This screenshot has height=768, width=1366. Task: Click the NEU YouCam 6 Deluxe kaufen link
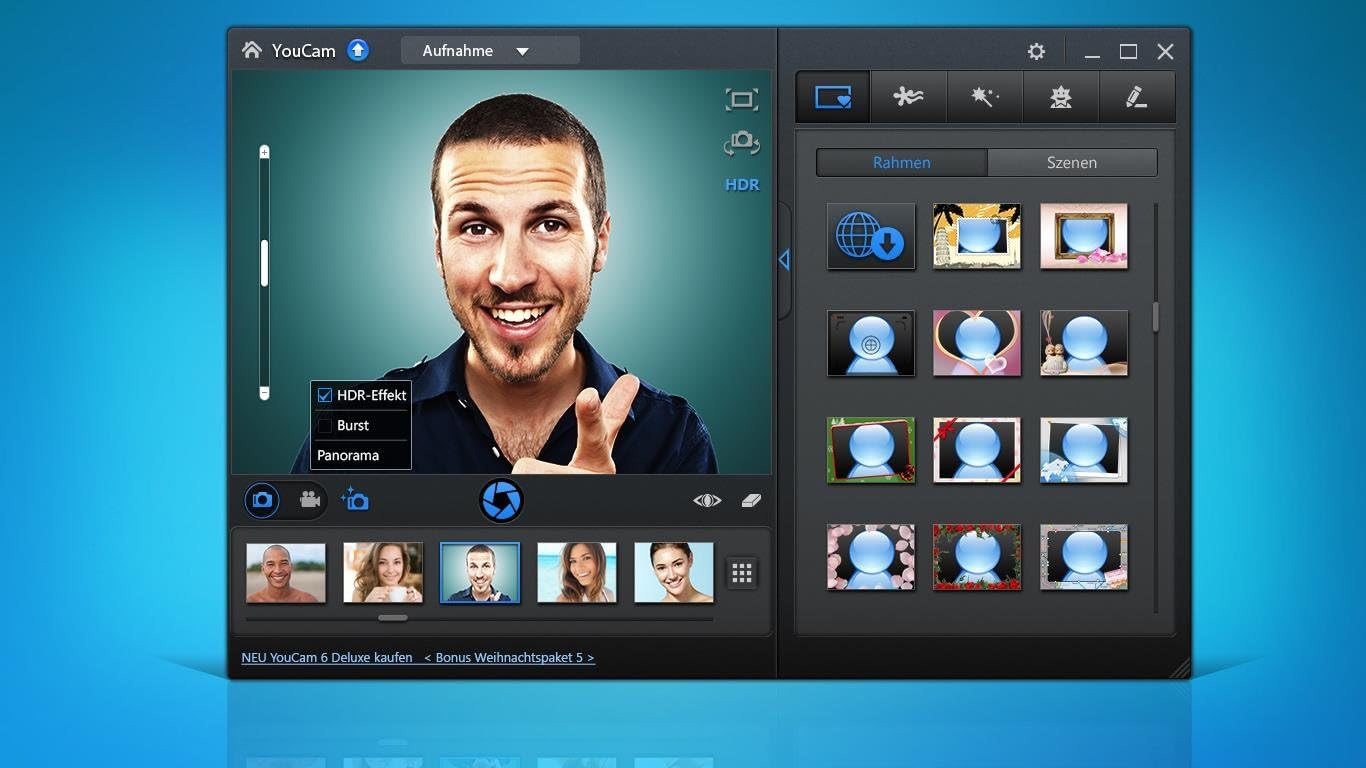pyautogui.click(x=327, y=658)
